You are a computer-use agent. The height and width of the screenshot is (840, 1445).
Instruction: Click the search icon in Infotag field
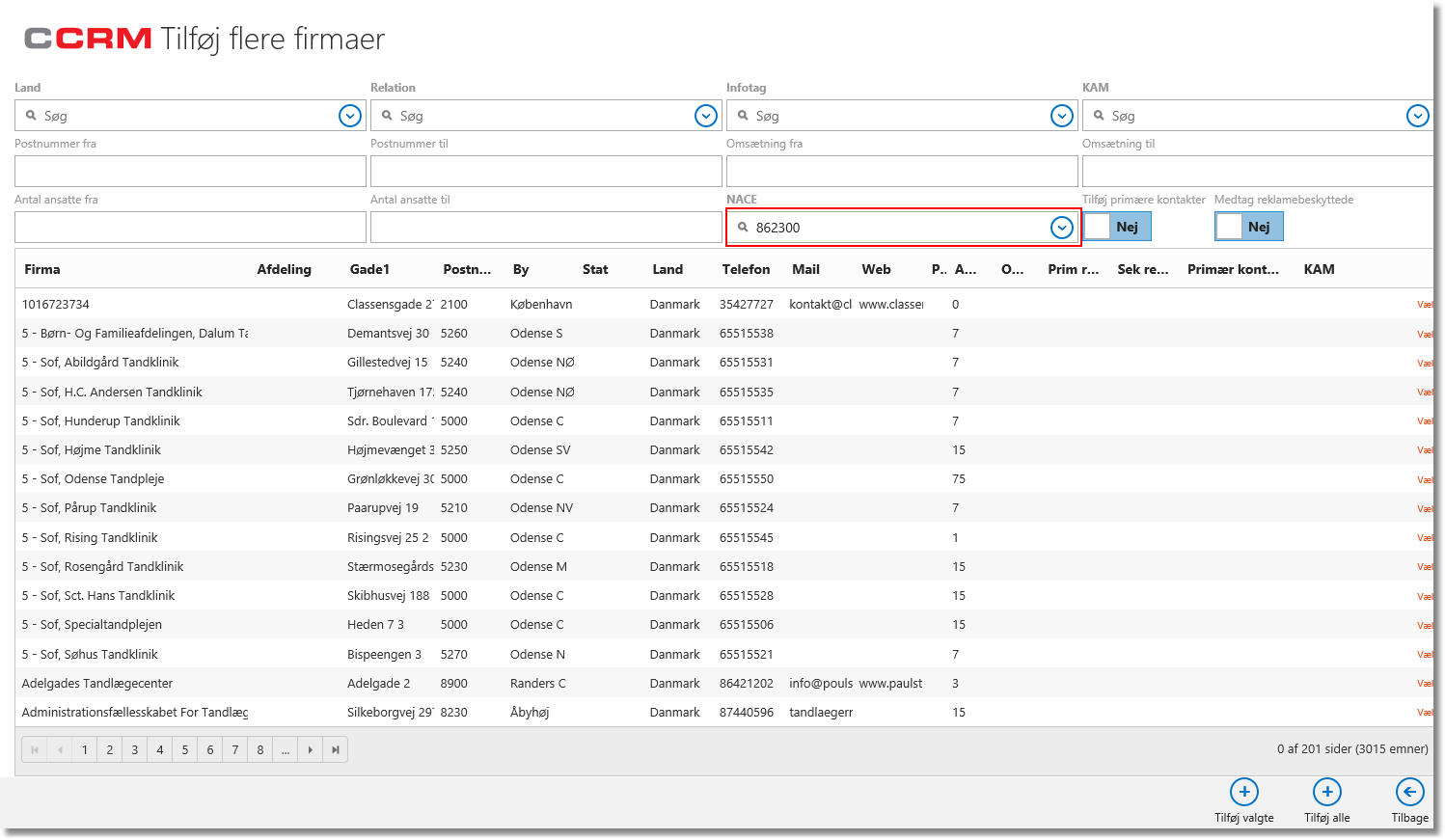click(x=743, y=115)
